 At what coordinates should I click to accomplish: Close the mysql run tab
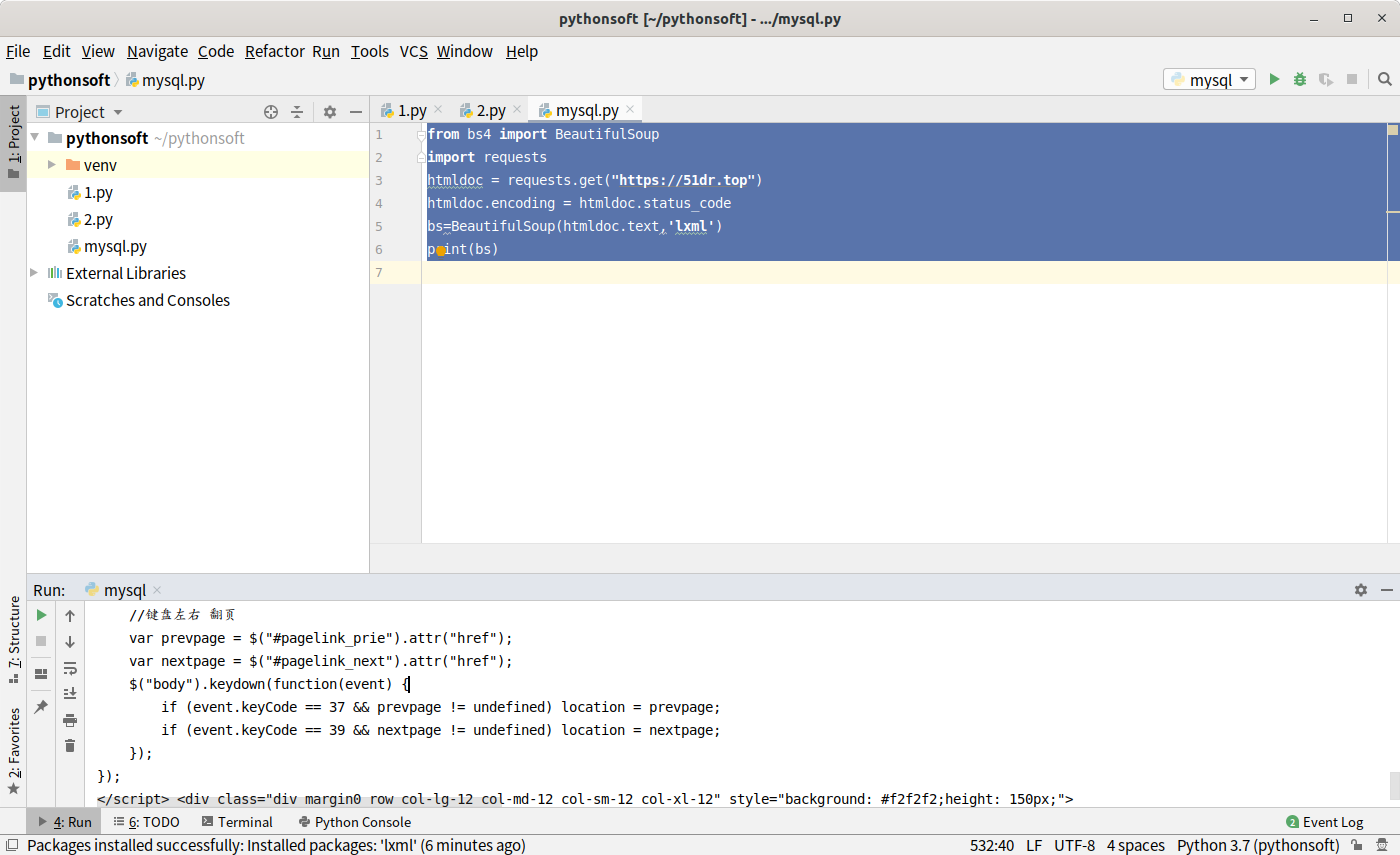(x=157, y=591)
